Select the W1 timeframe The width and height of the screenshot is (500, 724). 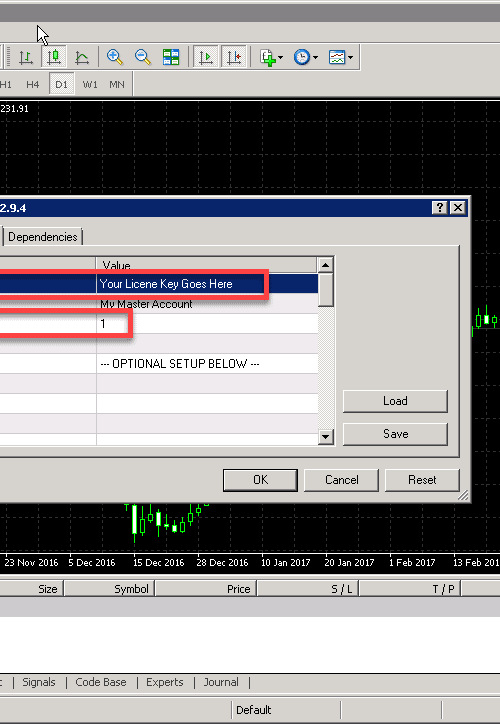(90, 84)
